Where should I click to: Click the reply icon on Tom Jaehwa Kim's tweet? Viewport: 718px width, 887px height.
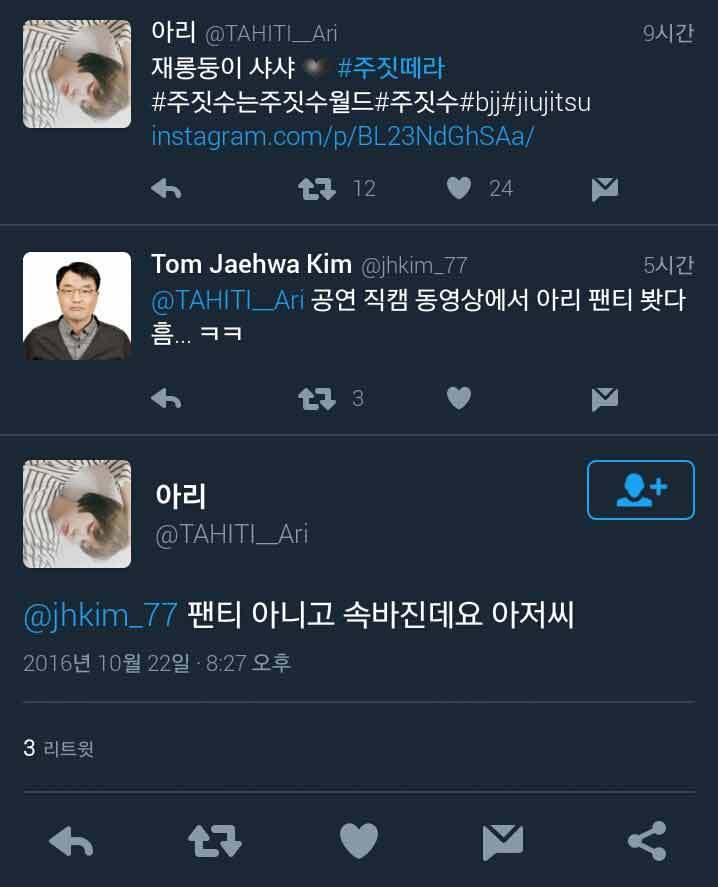(x=166, y=398)
